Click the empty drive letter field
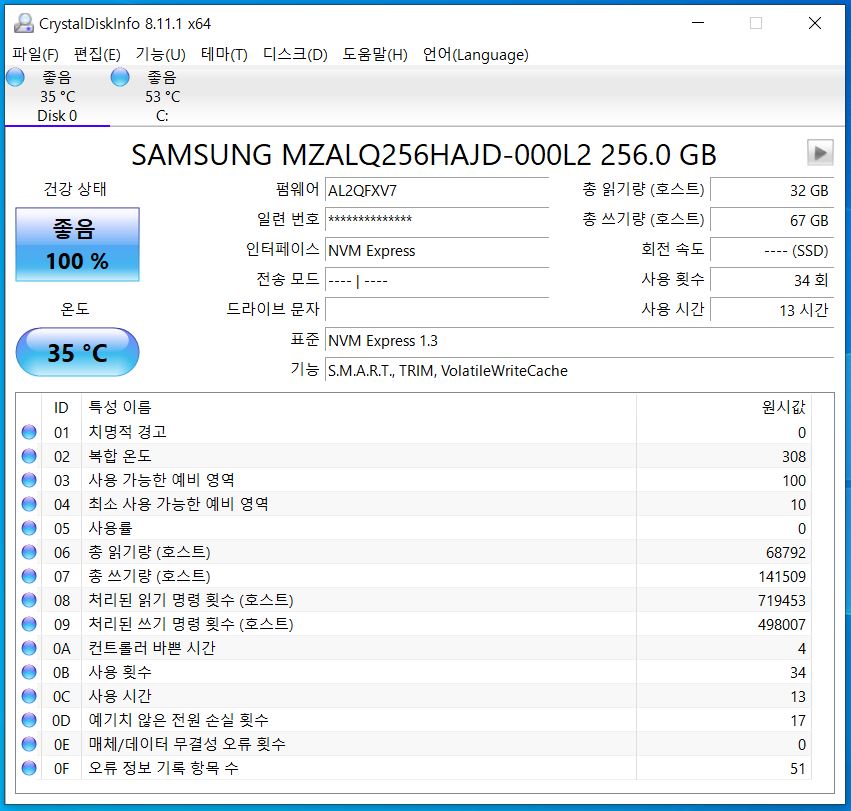The width and height of the screenshot is (851, 811). 437,311
